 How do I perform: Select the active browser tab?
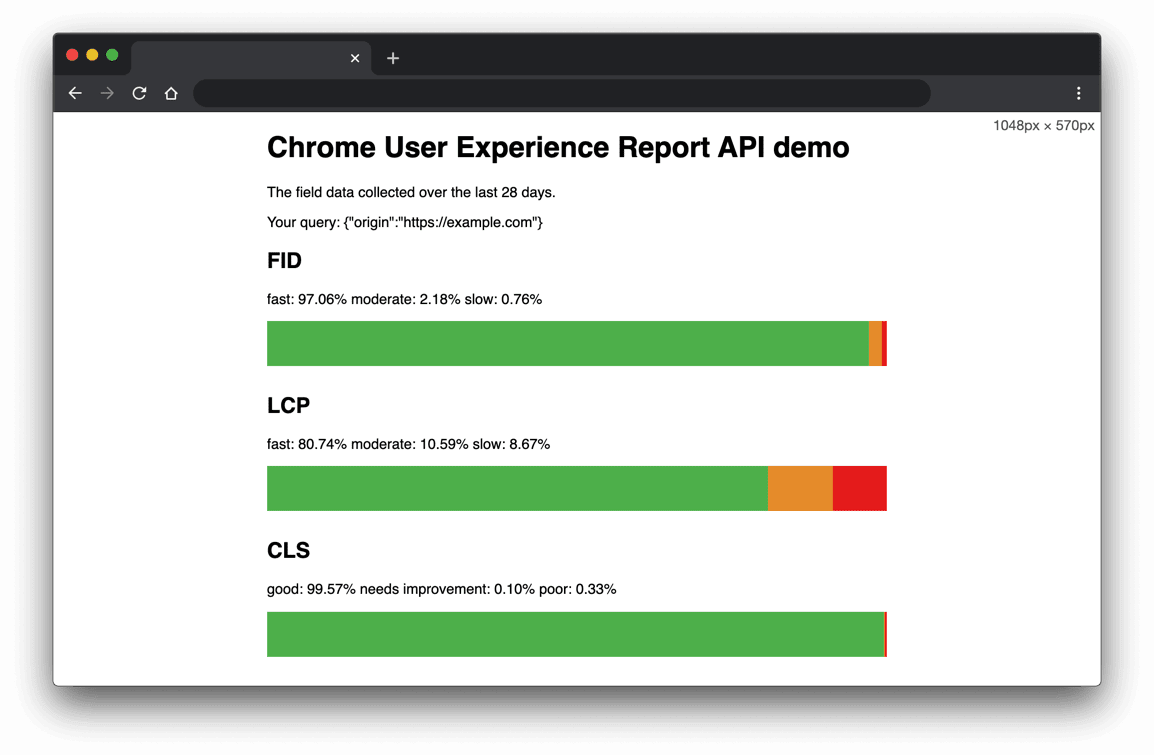coord(240,58)
